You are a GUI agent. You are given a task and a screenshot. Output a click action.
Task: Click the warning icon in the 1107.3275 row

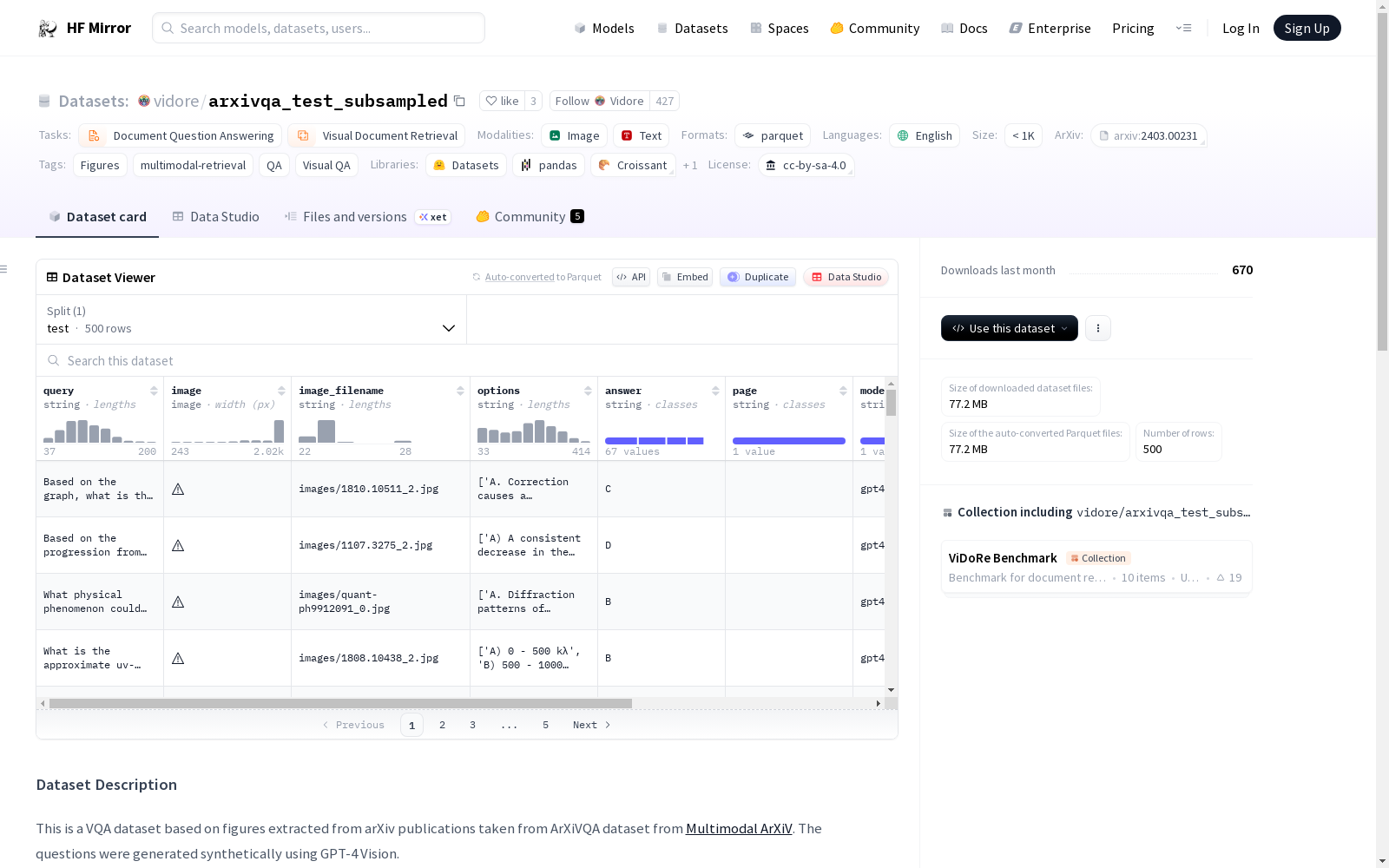click(178, 546)
